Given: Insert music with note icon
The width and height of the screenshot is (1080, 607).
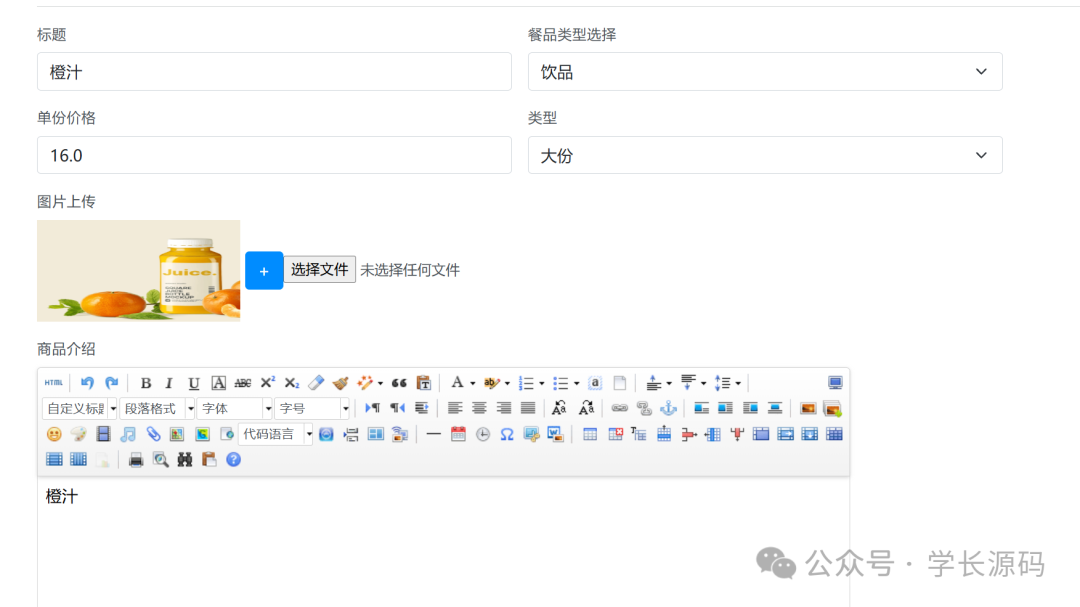Looking at the screenshot, I should [127, 434].
